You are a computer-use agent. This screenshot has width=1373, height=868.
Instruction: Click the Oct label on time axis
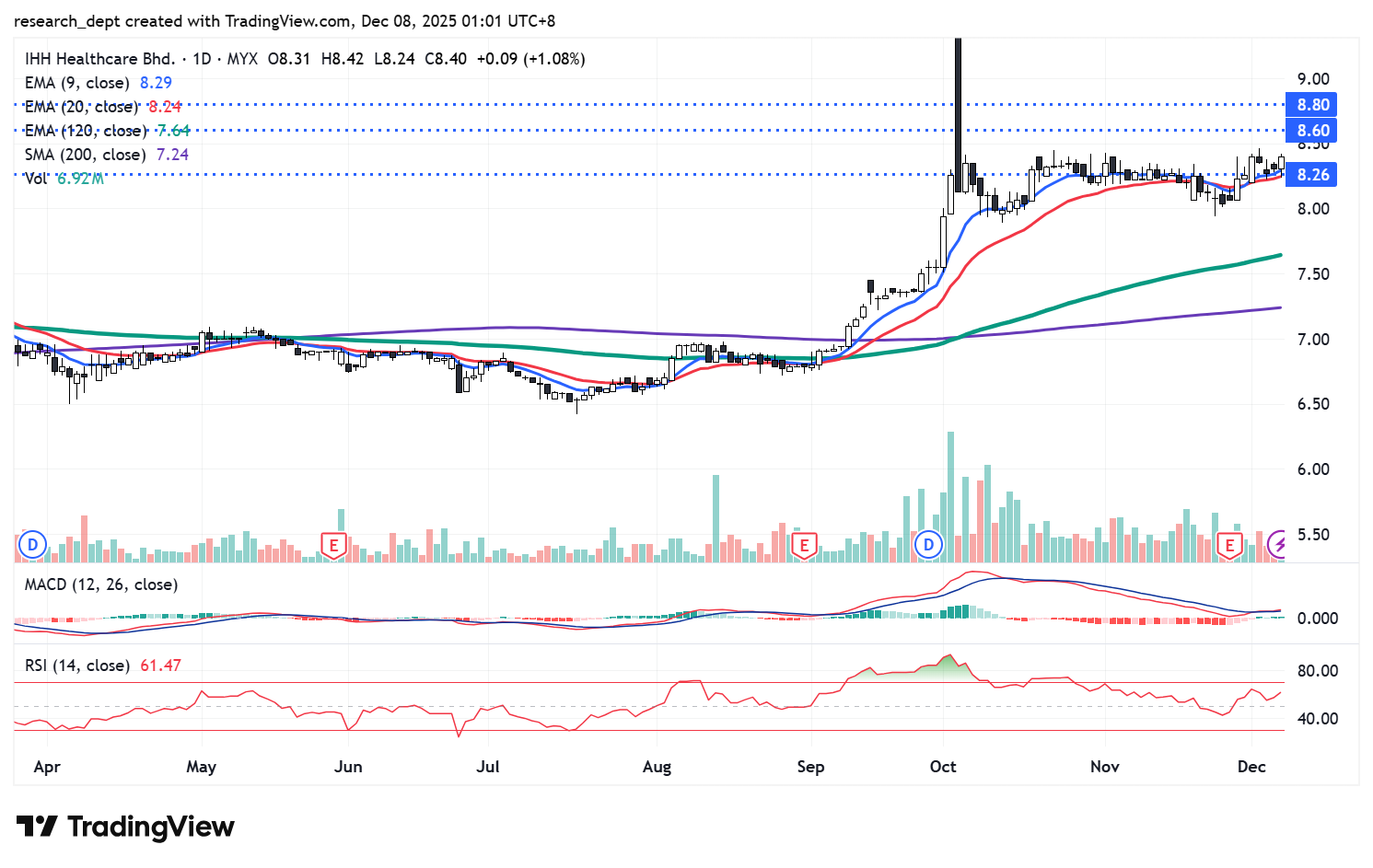(x=943, y=767)
